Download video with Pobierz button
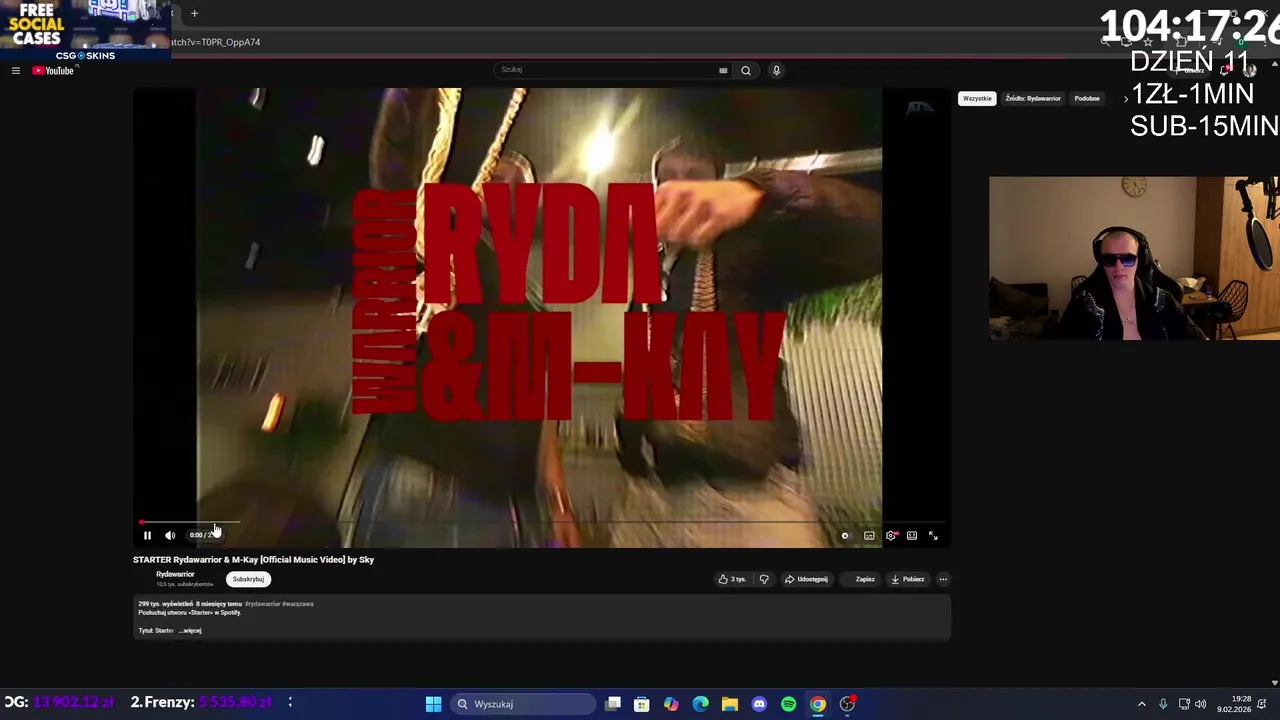The image size is (1280, 720). (908, 579)
